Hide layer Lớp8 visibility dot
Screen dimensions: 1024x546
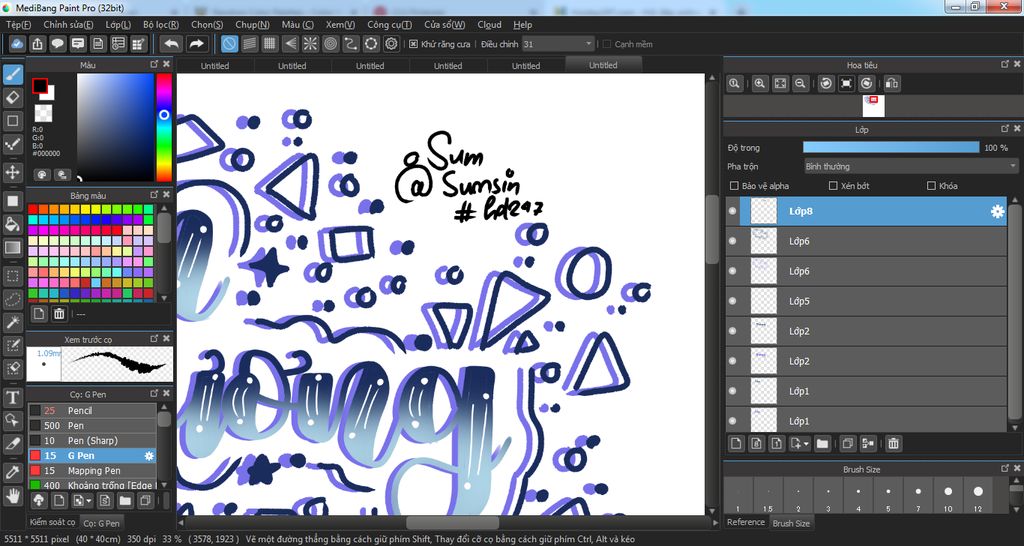pyautogui.click(x=732, y=211)
